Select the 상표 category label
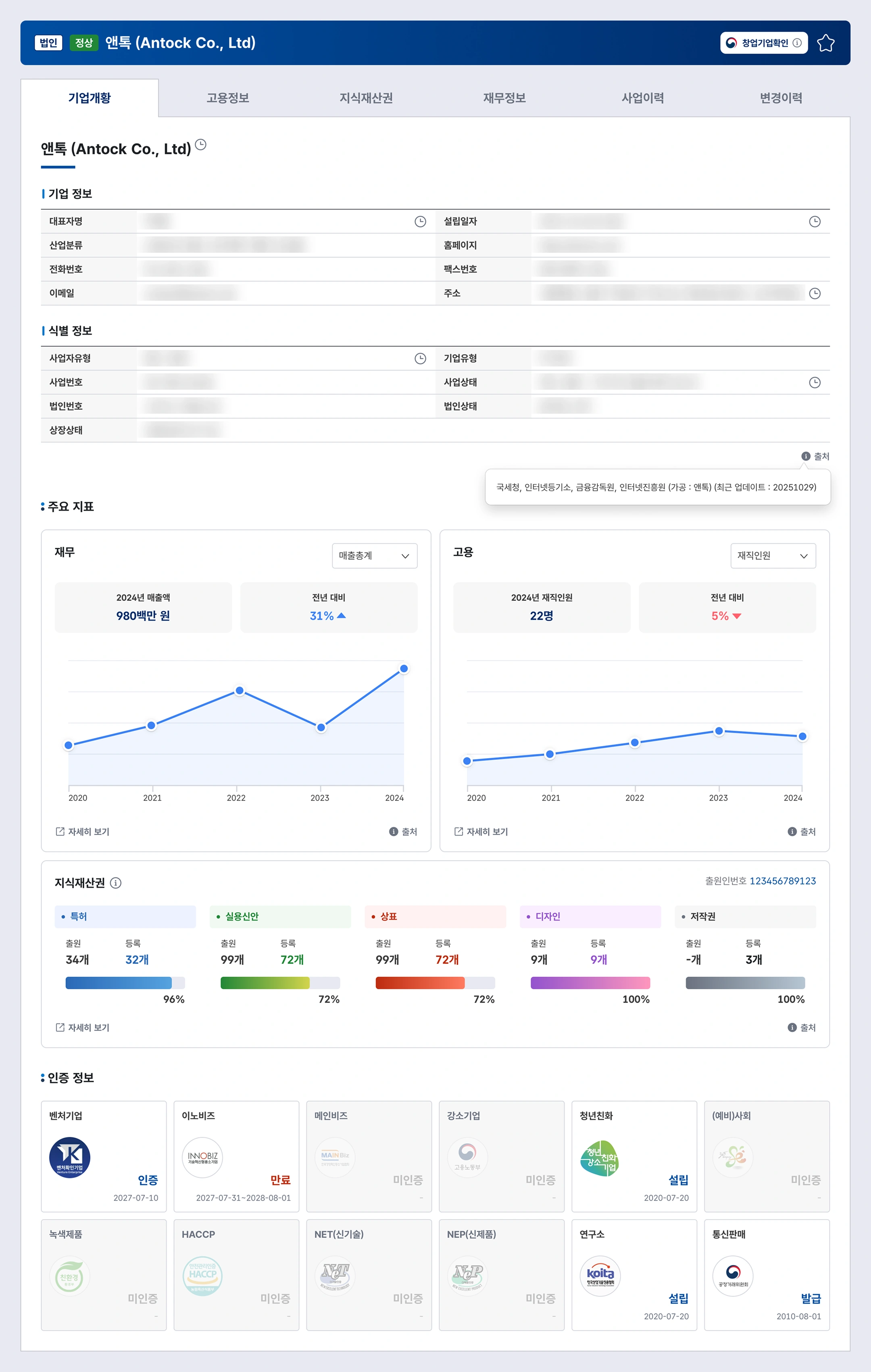This screenshot has width=871, height=1372. (x=435, y=916)
